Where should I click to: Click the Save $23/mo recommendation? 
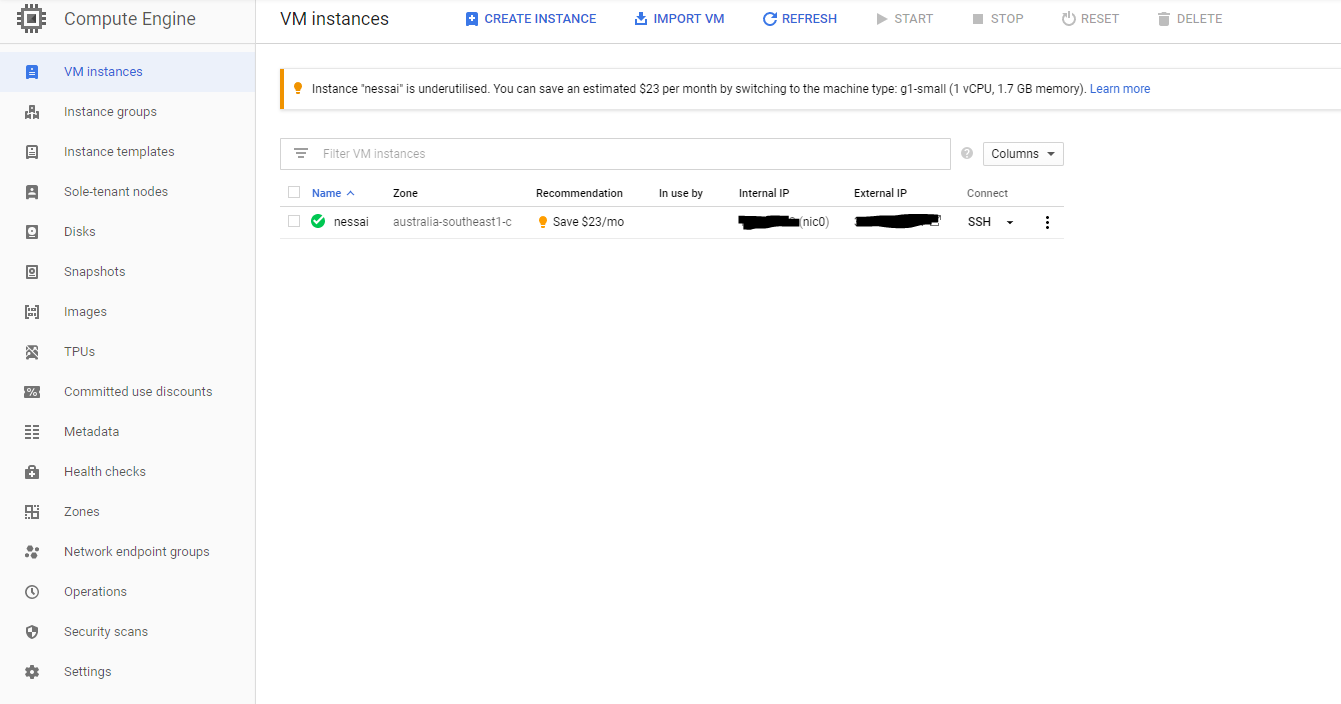[x=588, y=222]
